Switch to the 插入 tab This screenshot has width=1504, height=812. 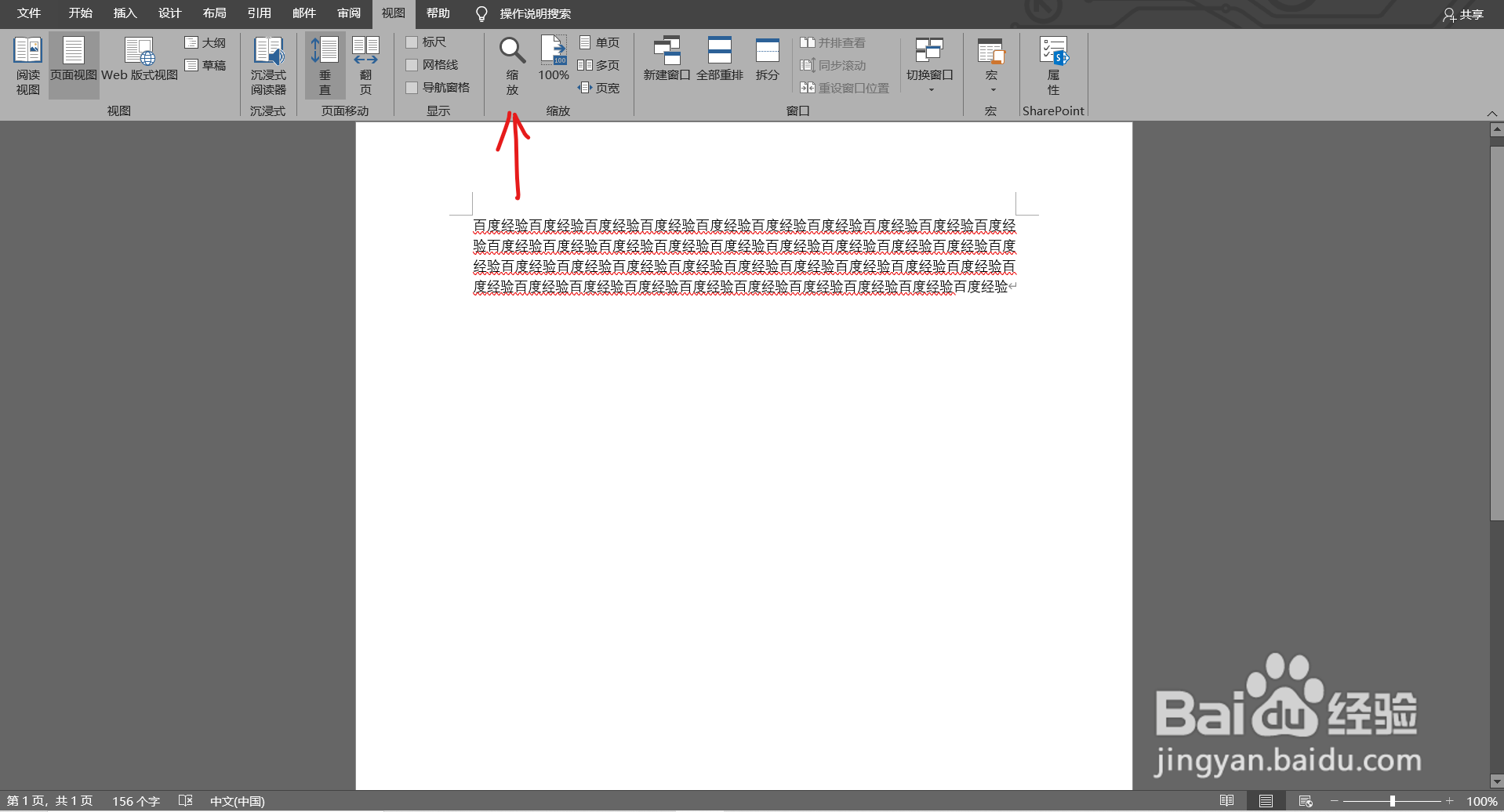point(125,13)
